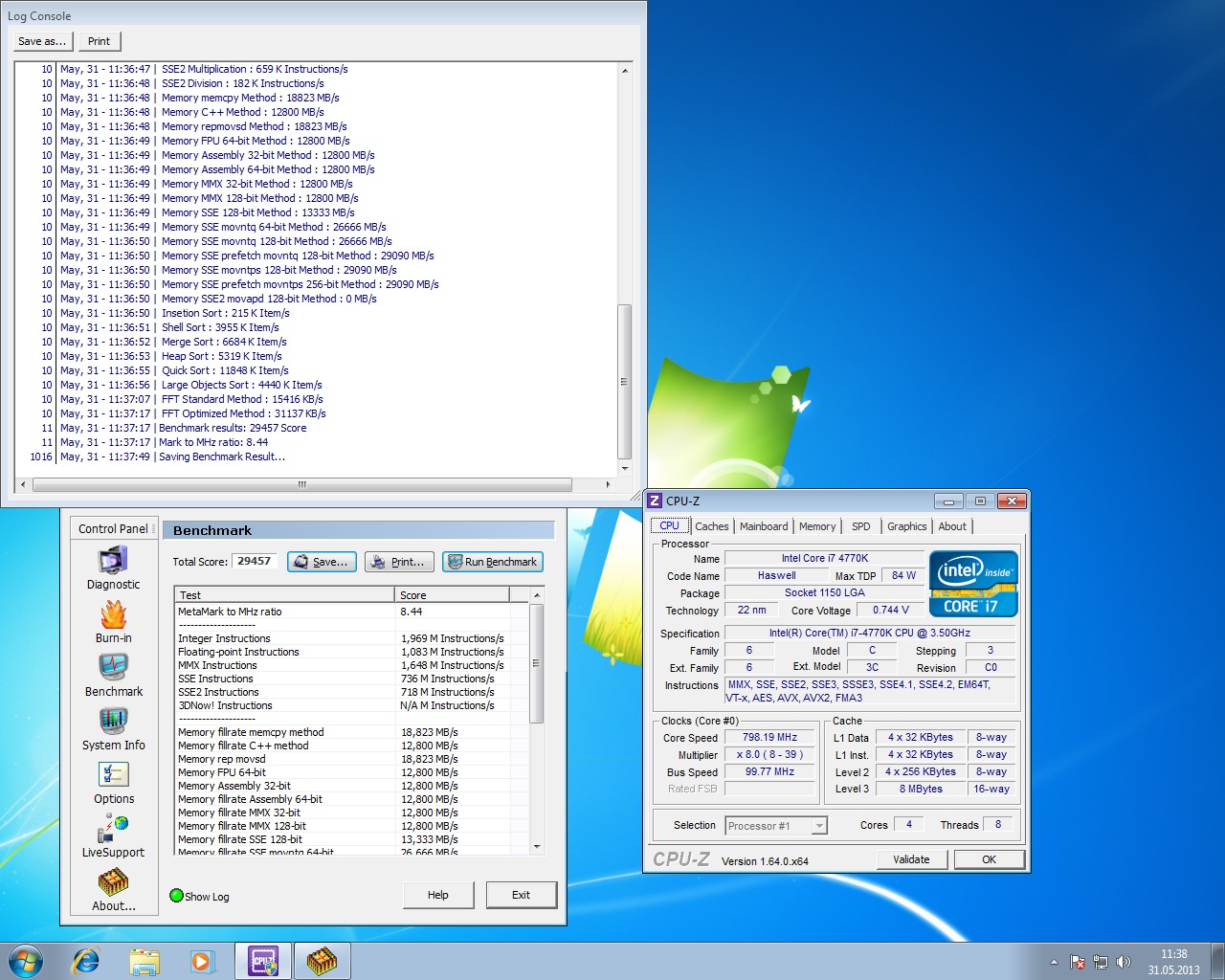
Task: Click the Help button
Action: (x=438, y=895)
